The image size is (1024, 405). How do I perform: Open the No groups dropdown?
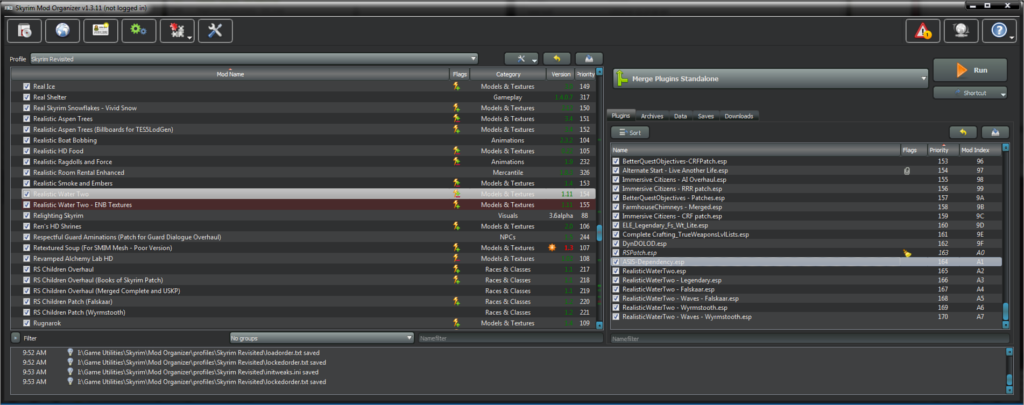pos(321,338)
